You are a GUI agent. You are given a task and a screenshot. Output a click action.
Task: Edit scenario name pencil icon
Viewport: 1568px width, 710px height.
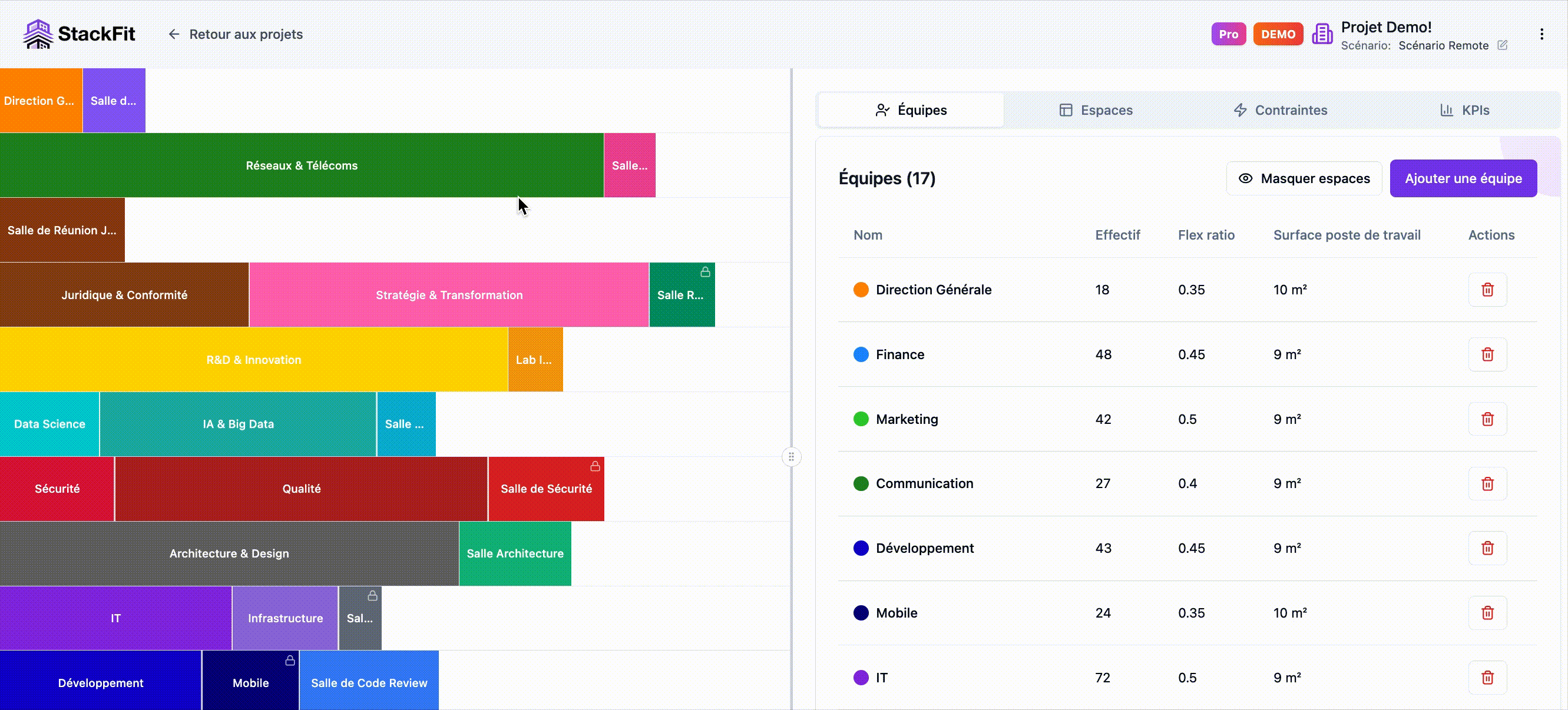point(1502,45)
